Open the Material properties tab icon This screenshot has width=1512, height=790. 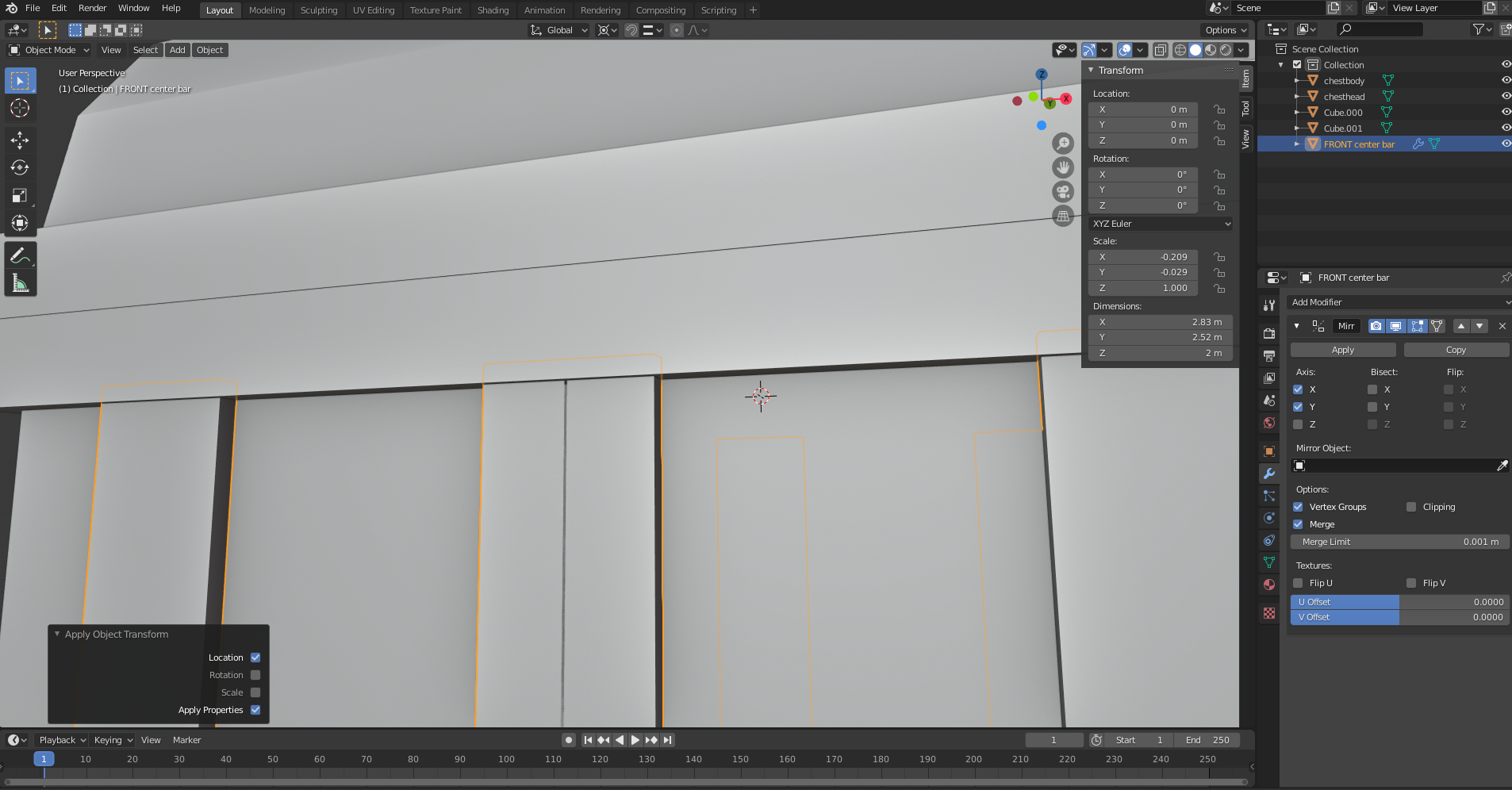point(1269,585)
